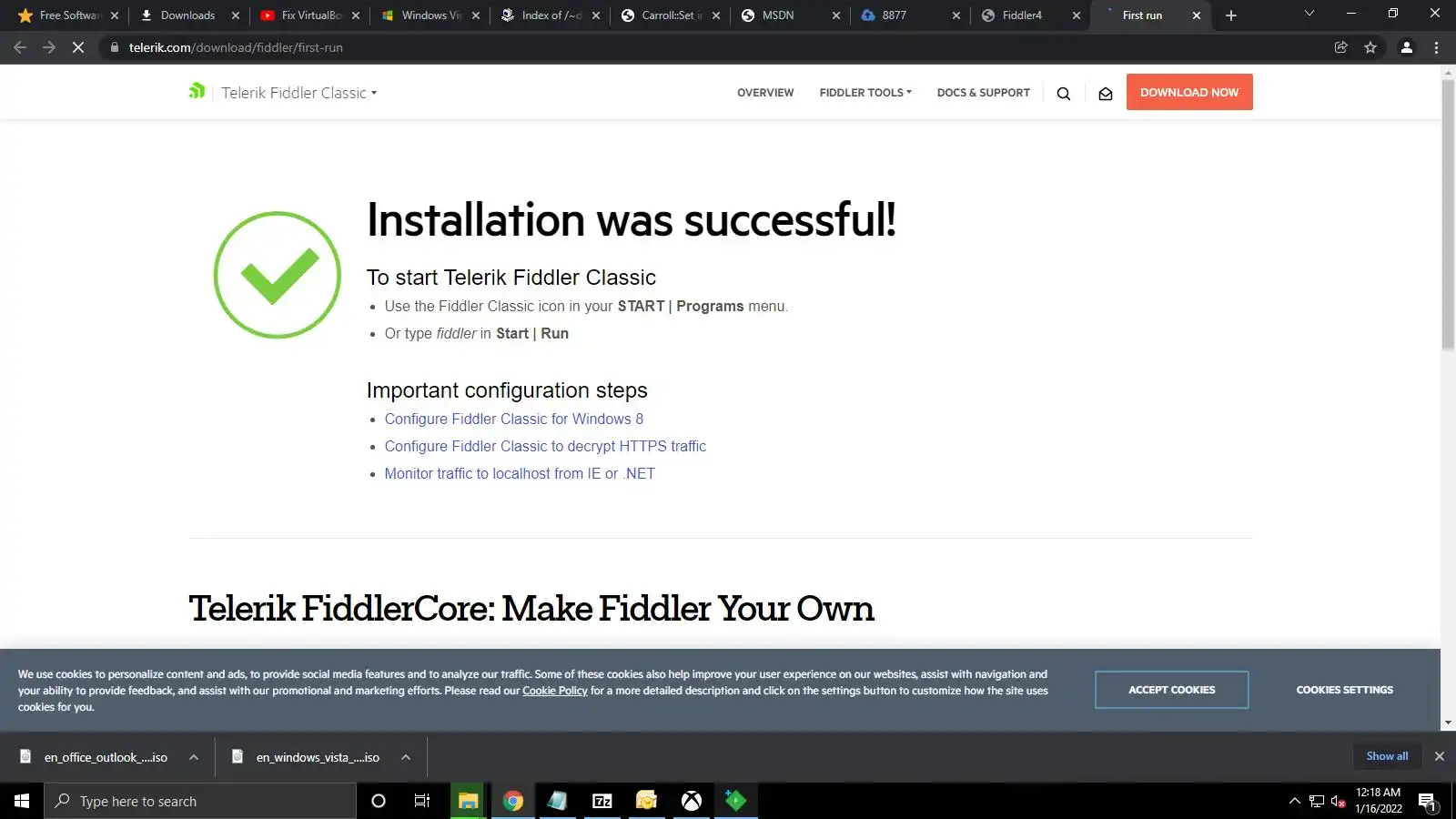Click the page vertical scrollbar thumb
Screen dimensions: 1456x819
[1448, 215]
